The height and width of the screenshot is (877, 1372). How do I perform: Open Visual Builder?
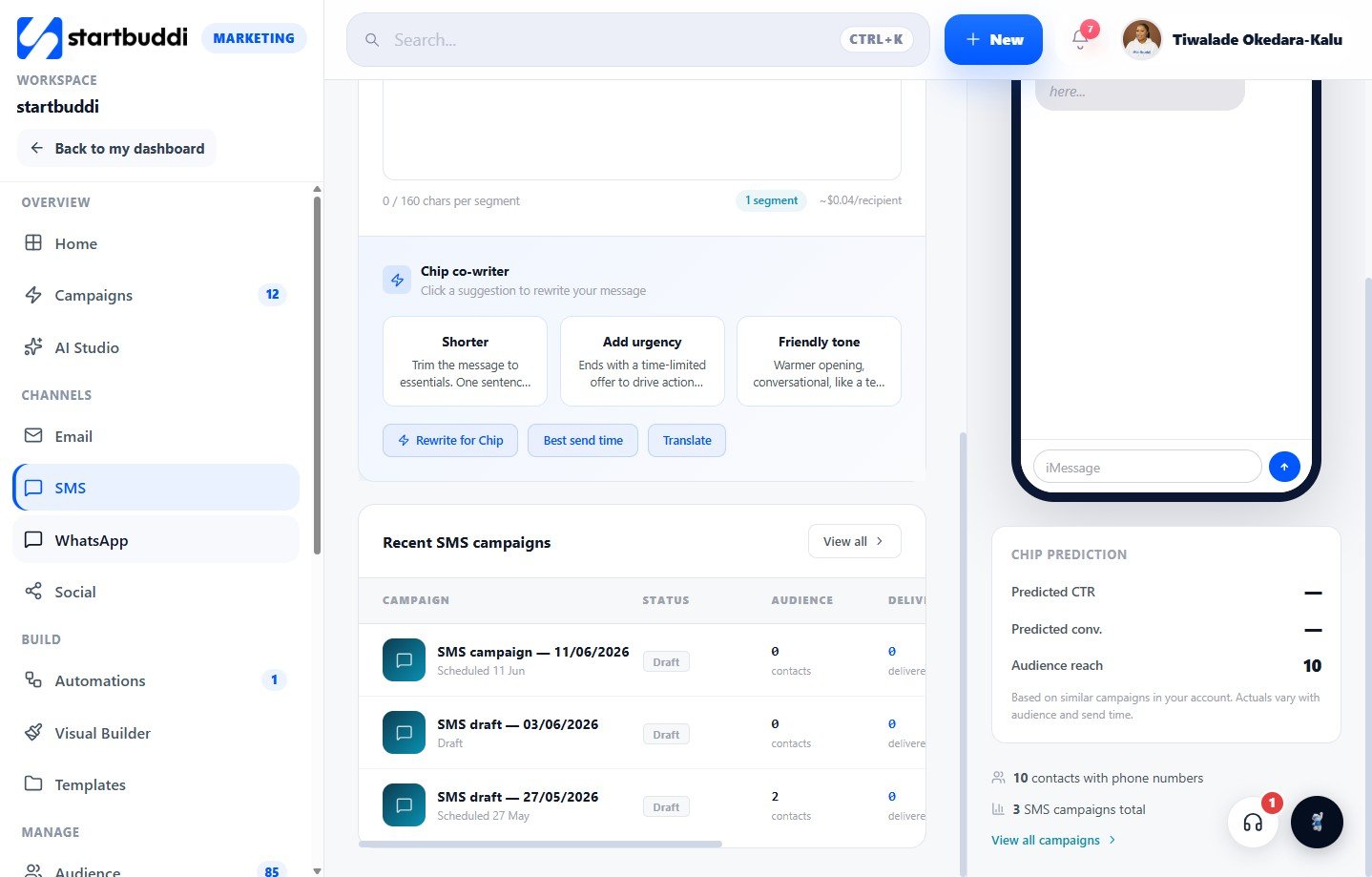pos(156,733)
